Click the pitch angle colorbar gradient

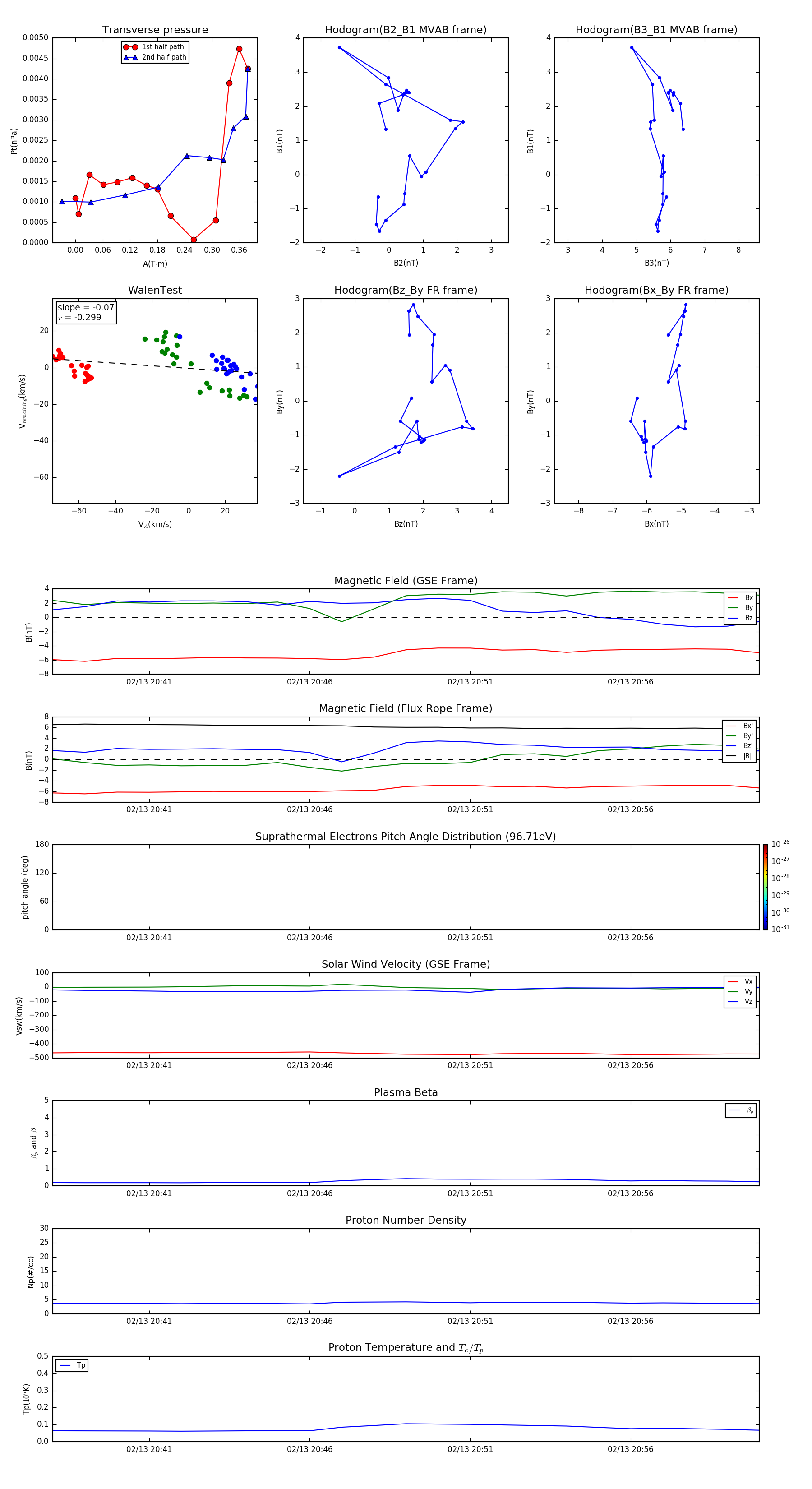(765, 887)
